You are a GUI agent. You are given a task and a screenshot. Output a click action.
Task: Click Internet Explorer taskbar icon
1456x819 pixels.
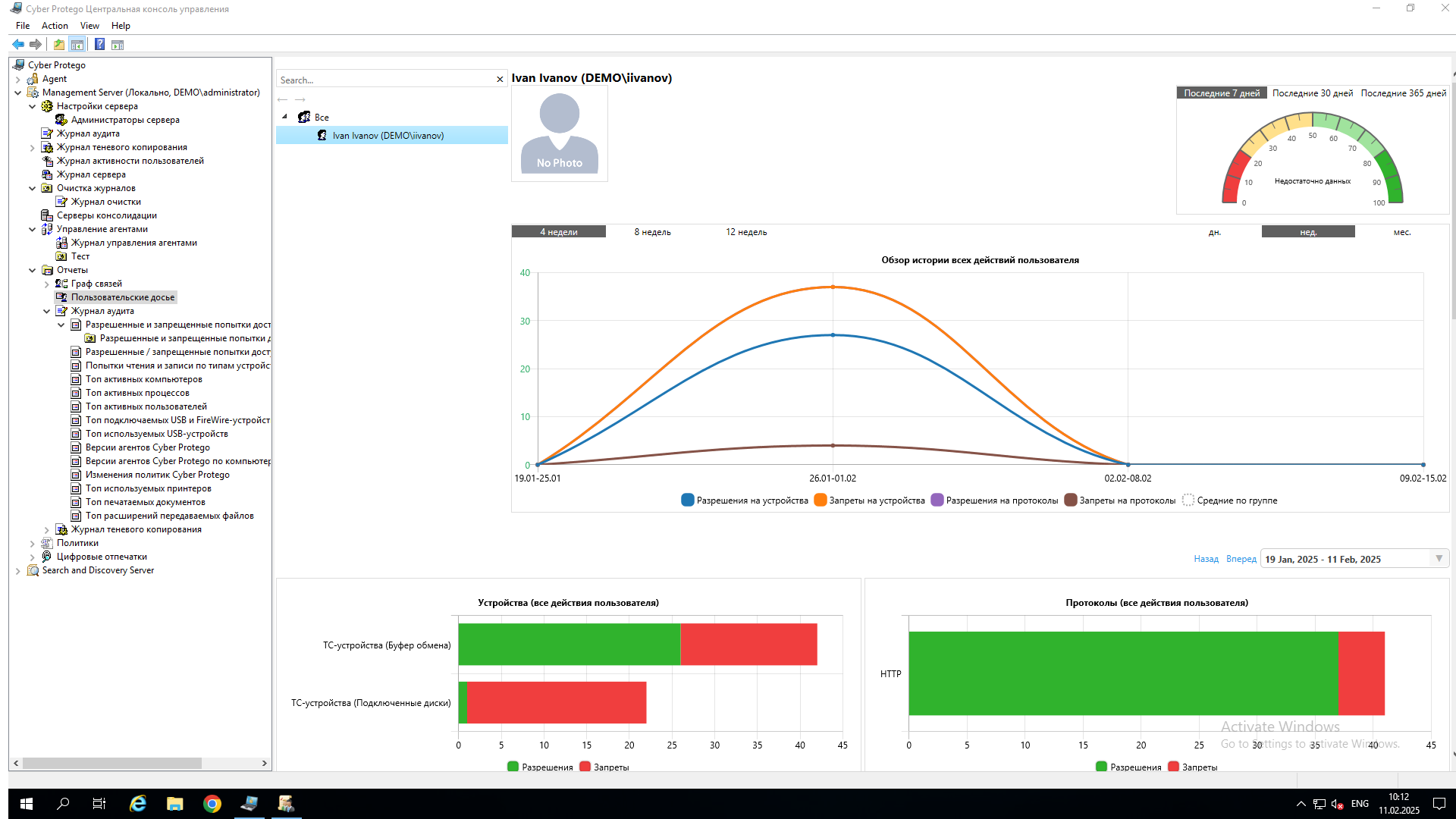pyautogui.click(x=138, y=804)
